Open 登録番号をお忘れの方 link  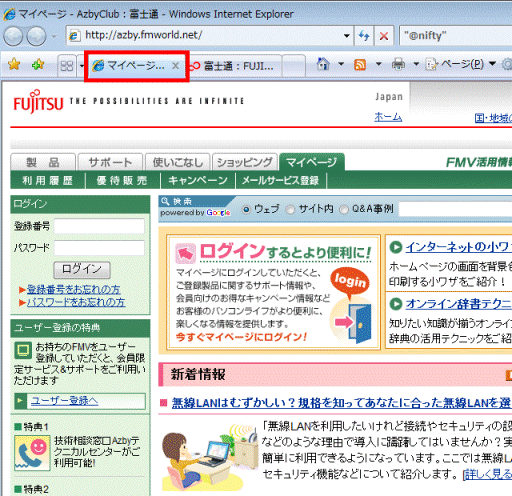point(74,289)
